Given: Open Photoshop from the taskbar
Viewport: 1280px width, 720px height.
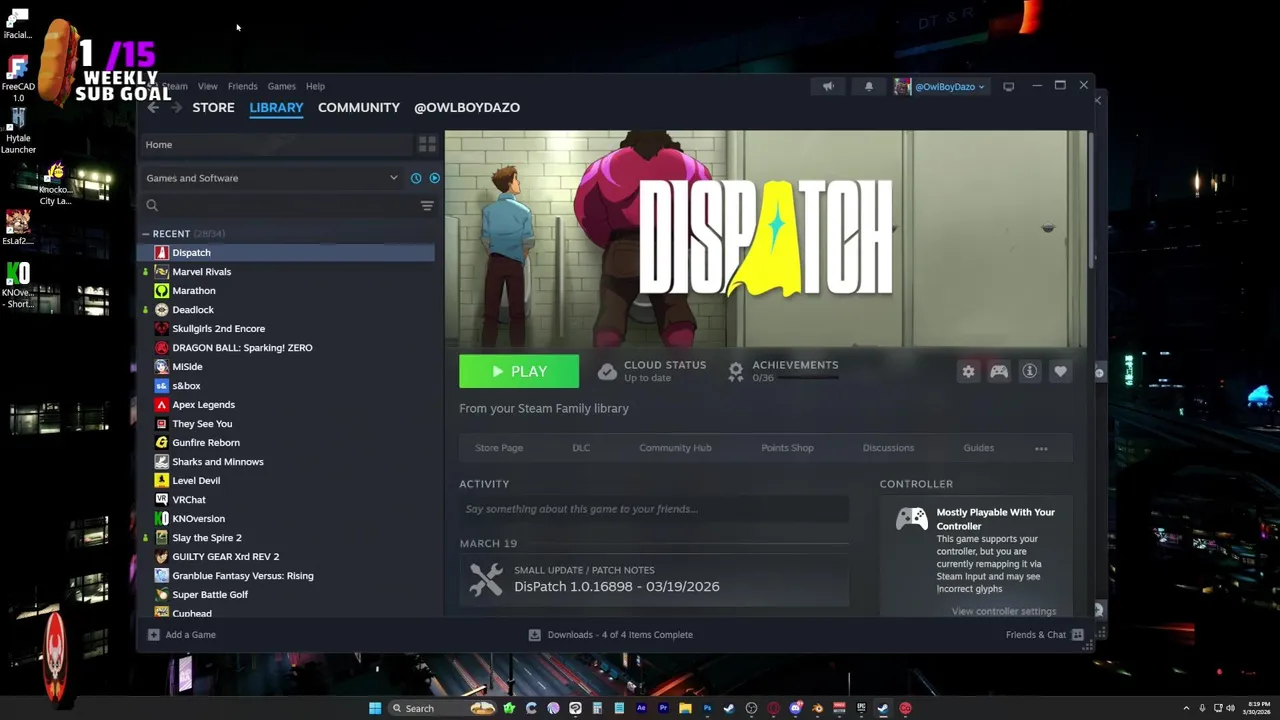Looking at the screenshot, I should (707, 708).
